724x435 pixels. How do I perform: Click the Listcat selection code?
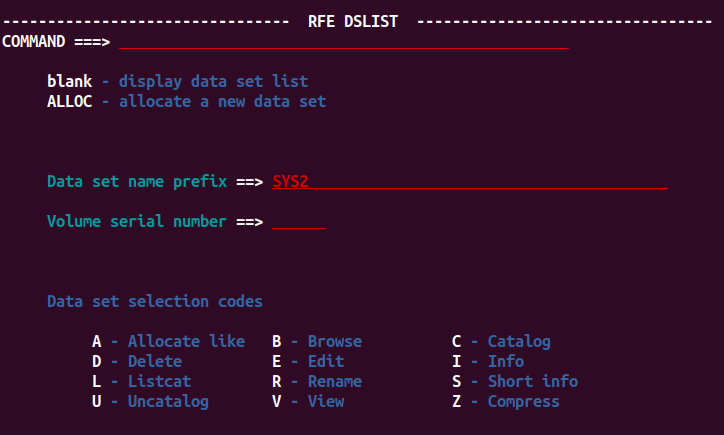point(141,382)
